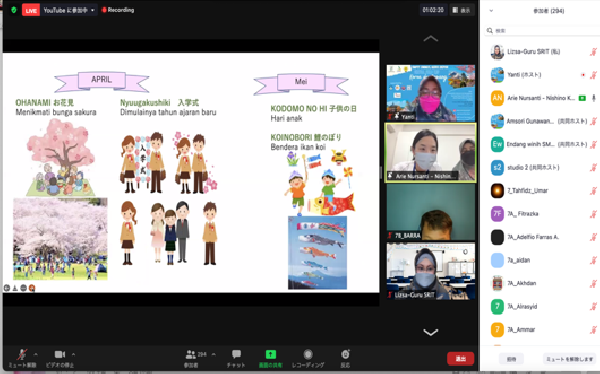The height and width of the screenshot is (374, 600).
Task: Collapse participants panel with top-left chevron
Action: click(491, 11)
